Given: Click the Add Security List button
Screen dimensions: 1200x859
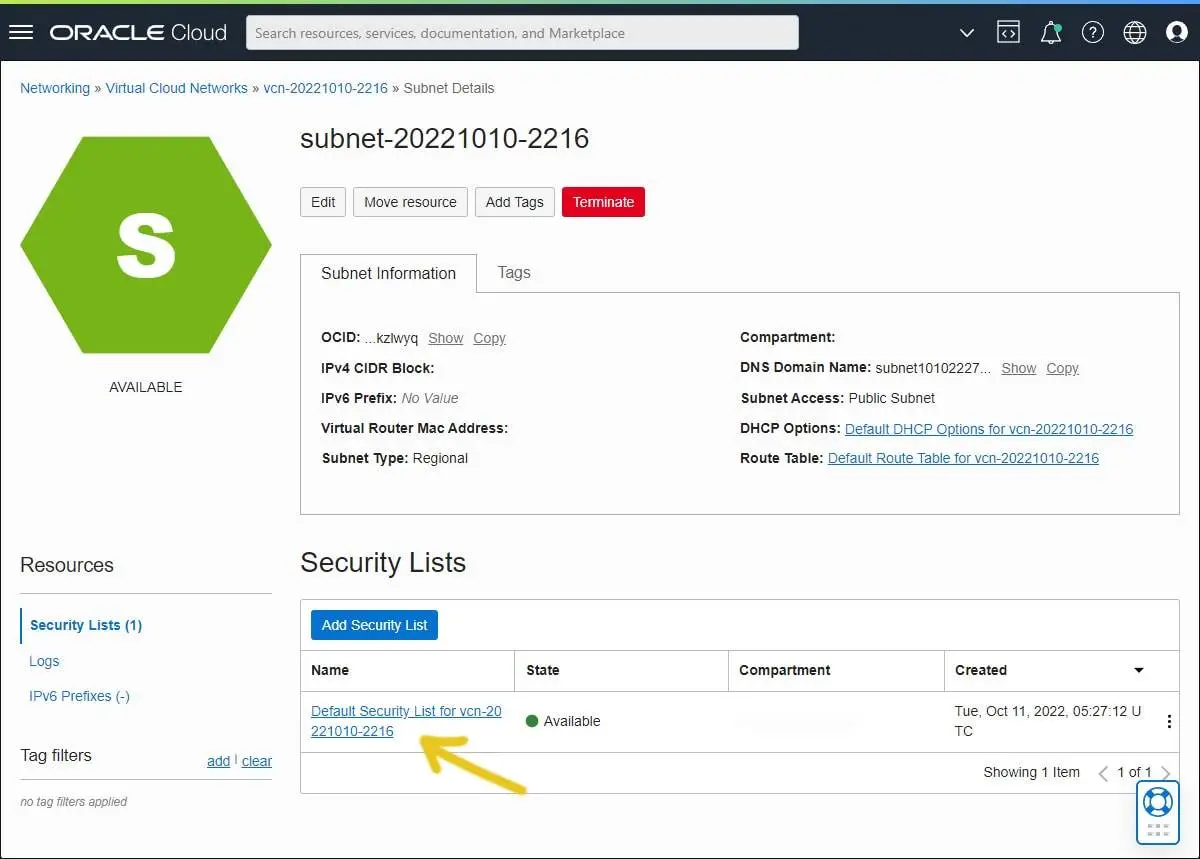Looking at the screenshot, I should [374, 625].
